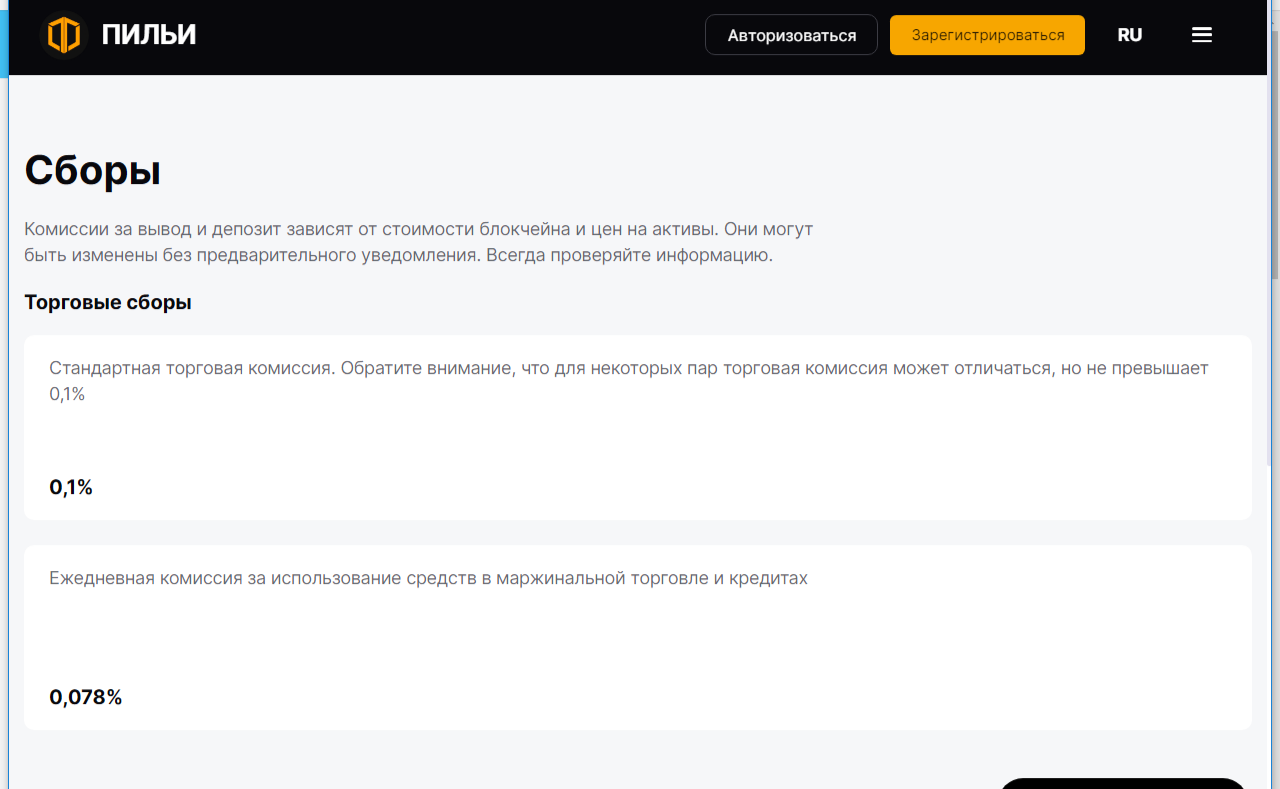Image resolution: width=1280 pixels, height=789 pixels.
Task: Open the RU language selector
Action: coord(1130,35)
